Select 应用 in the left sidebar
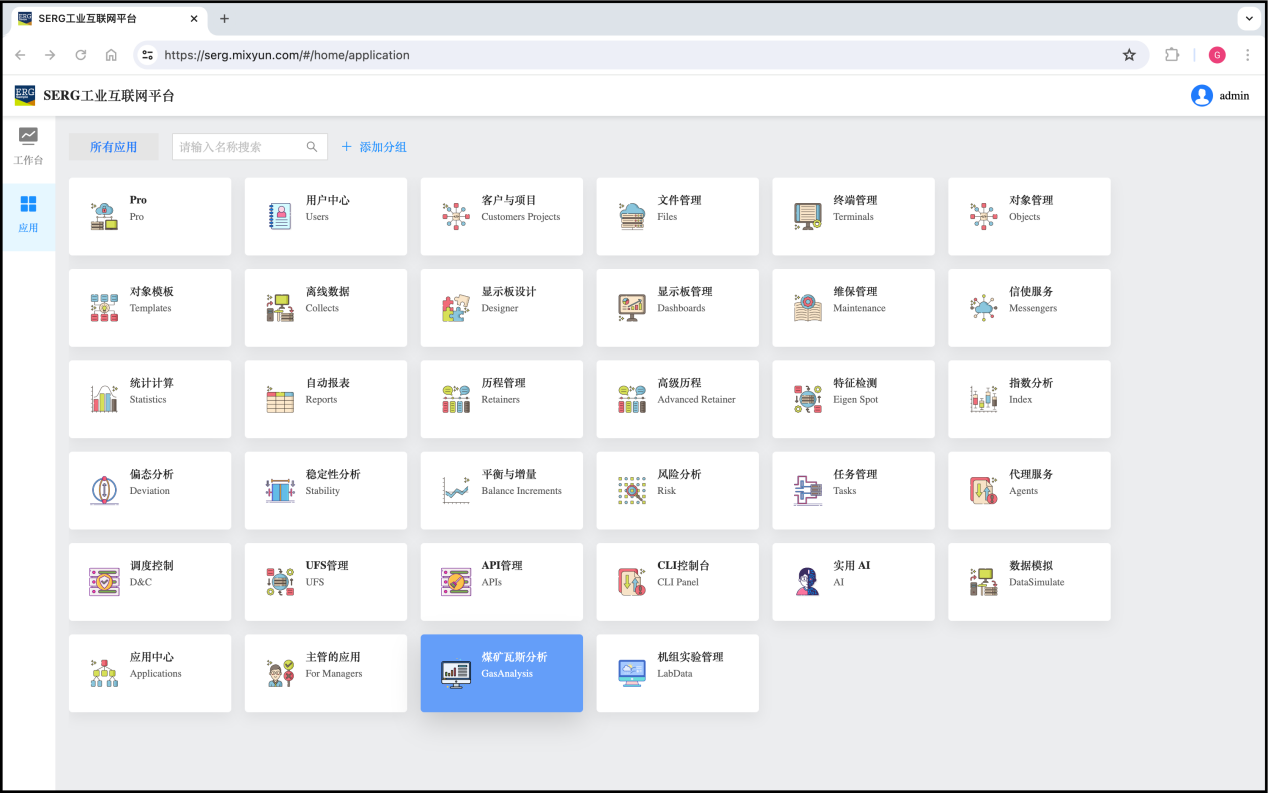This screenshot has height=793, width=1268. coord(28,214)
